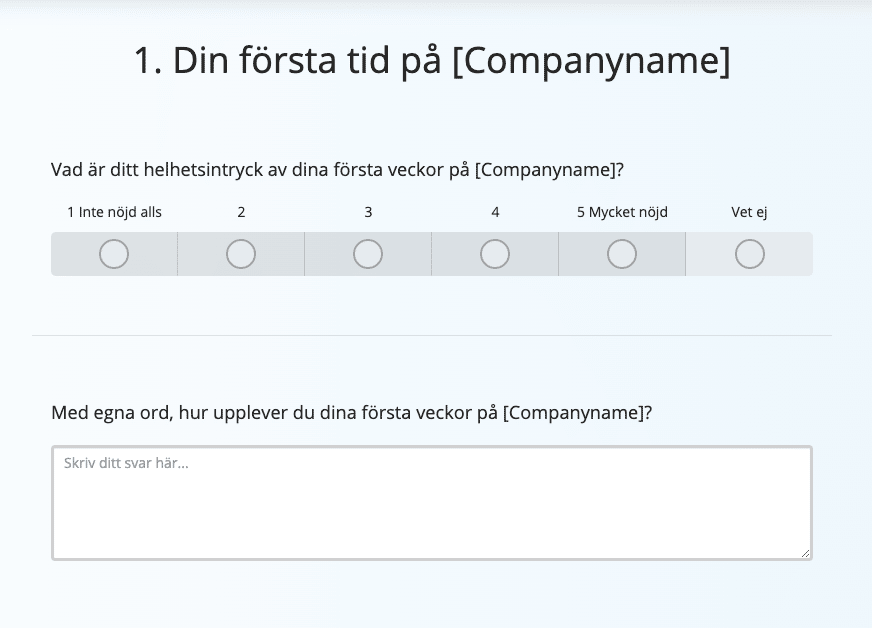The height and width of the screenshot is (628, 872).
Task: Click the textarea resize grip
Action: tap(806, 552)
